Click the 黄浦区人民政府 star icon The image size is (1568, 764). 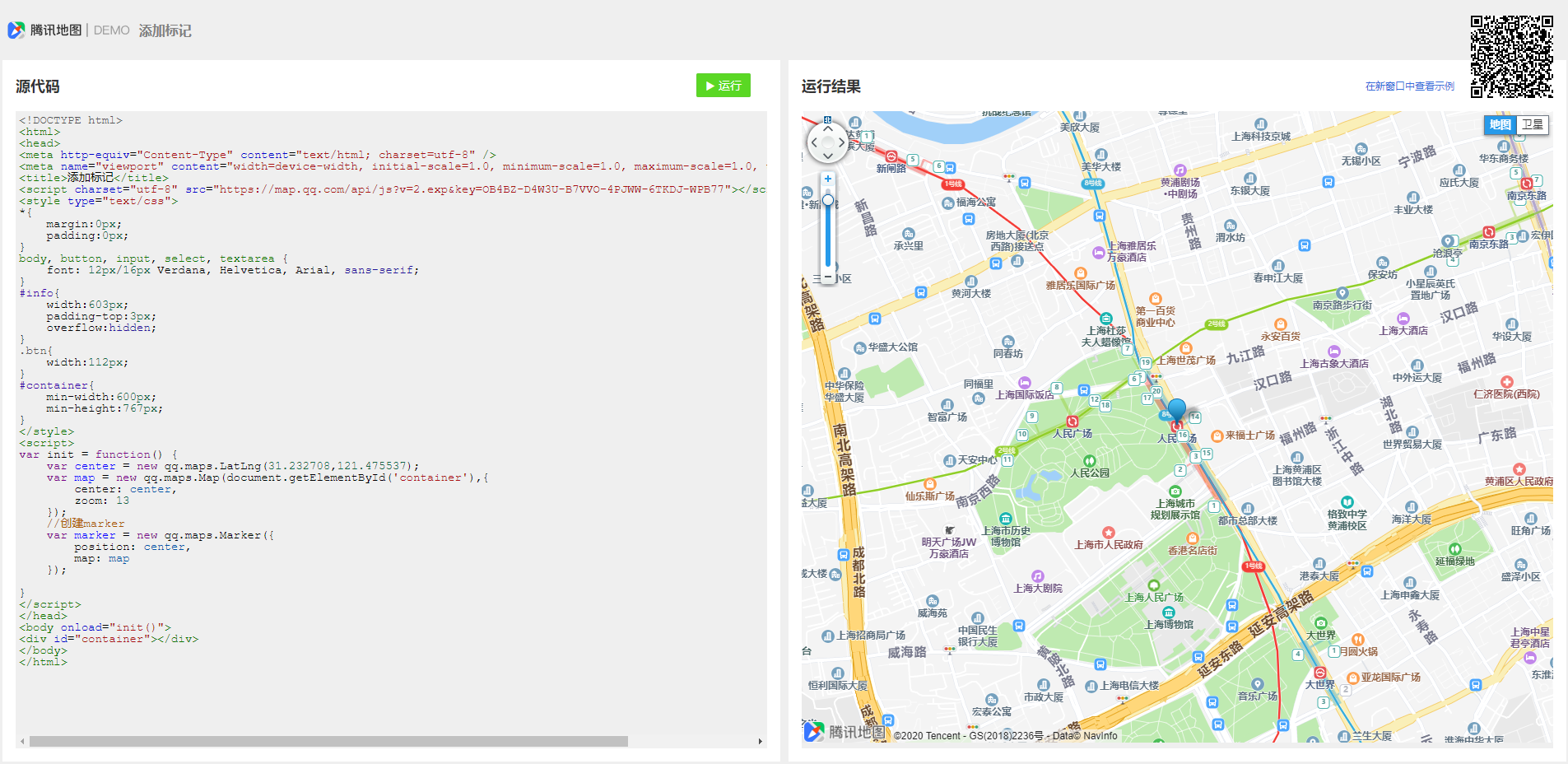1519,469
